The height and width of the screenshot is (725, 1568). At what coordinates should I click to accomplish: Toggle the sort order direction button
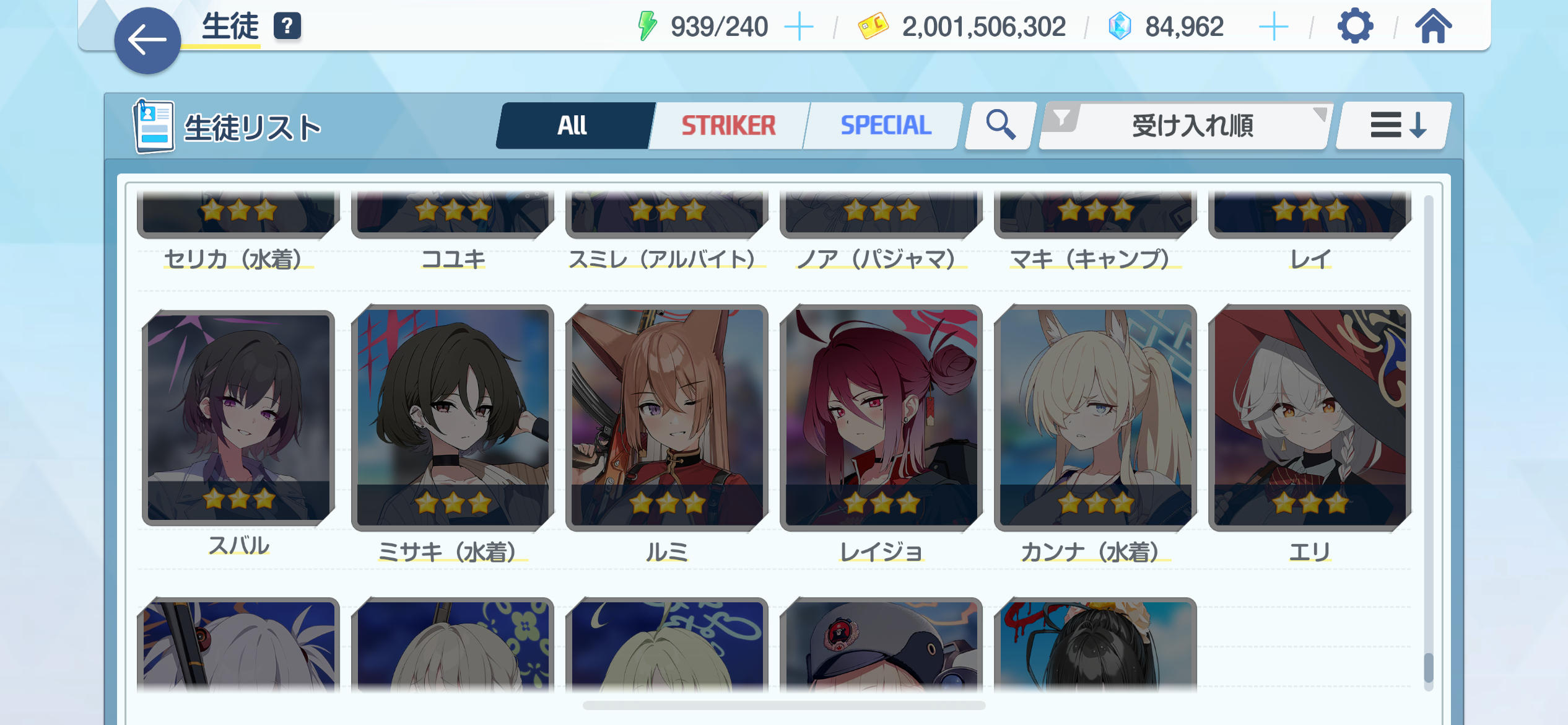click(1394, 125)
